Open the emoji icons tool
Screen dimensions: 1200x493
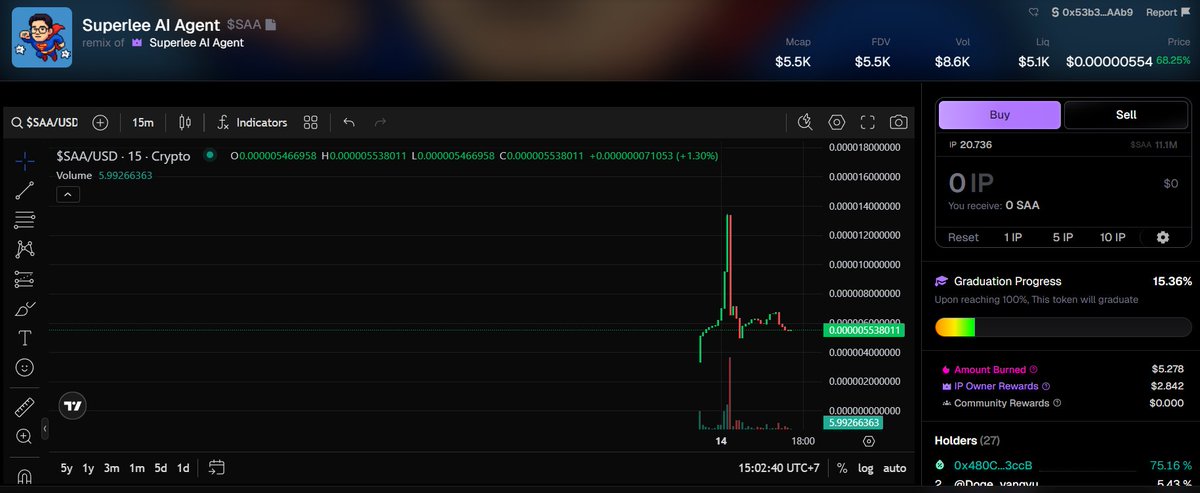tap(25, 368)
